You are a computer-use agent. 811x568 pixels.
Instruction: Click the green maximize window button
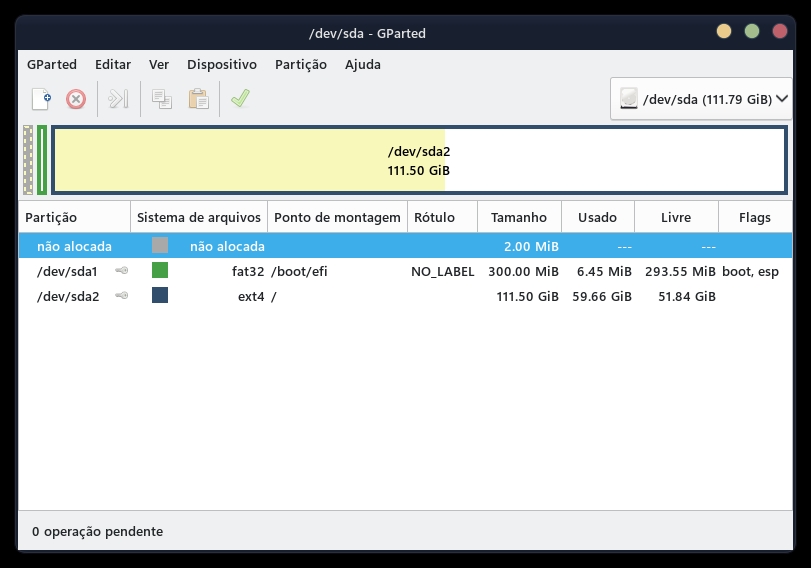pos(752,32)
